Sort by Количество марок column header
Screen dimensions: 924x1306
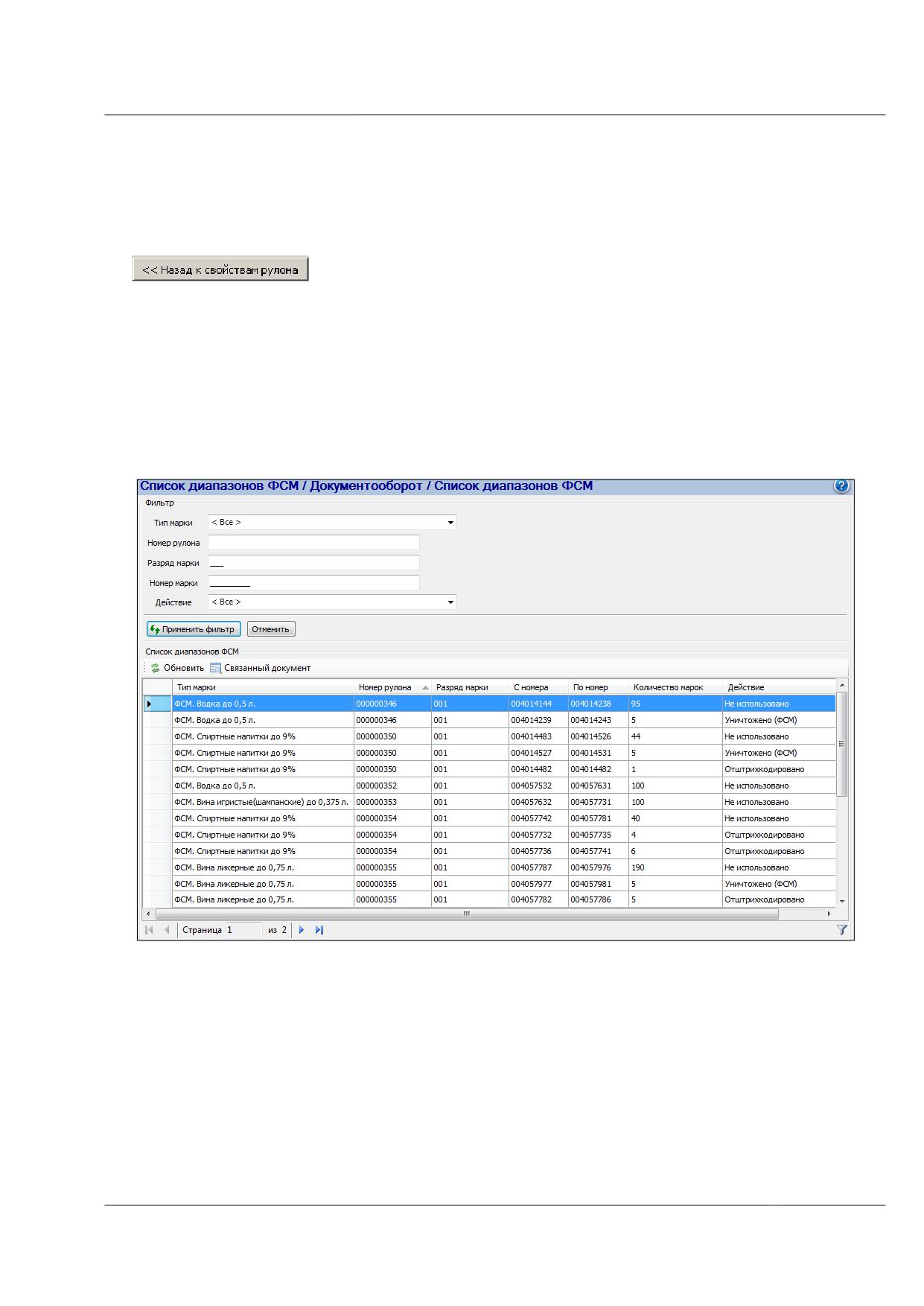(675, 687)
